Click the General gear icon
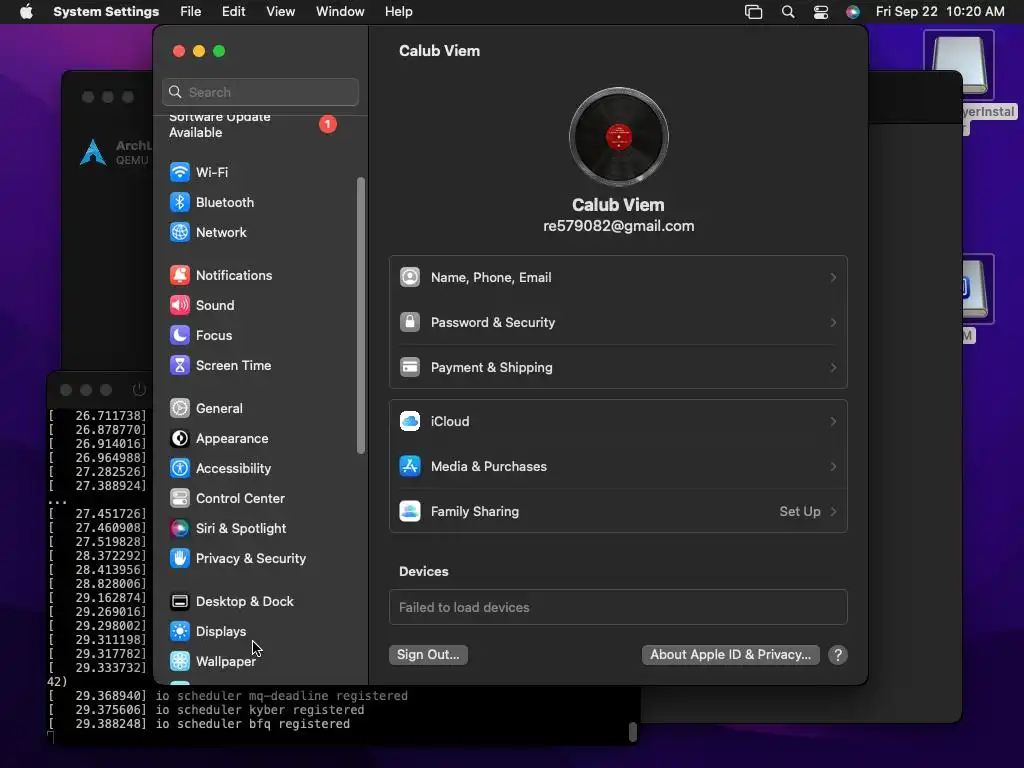 point(180,409)
